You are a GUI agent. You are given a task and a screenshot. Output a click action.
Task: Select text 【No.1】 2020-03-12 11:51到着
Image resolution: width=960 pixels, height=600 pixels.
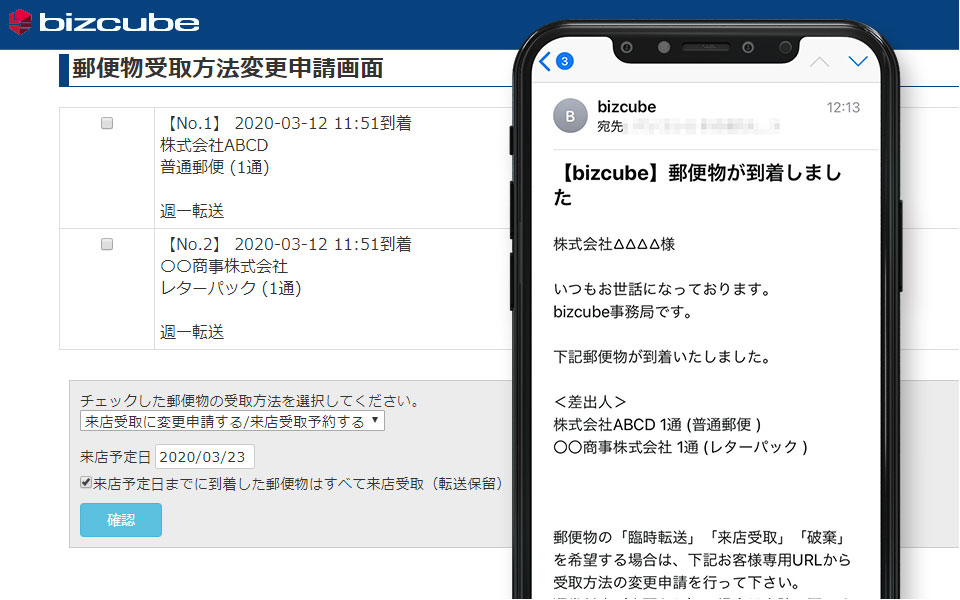(286, 124)
